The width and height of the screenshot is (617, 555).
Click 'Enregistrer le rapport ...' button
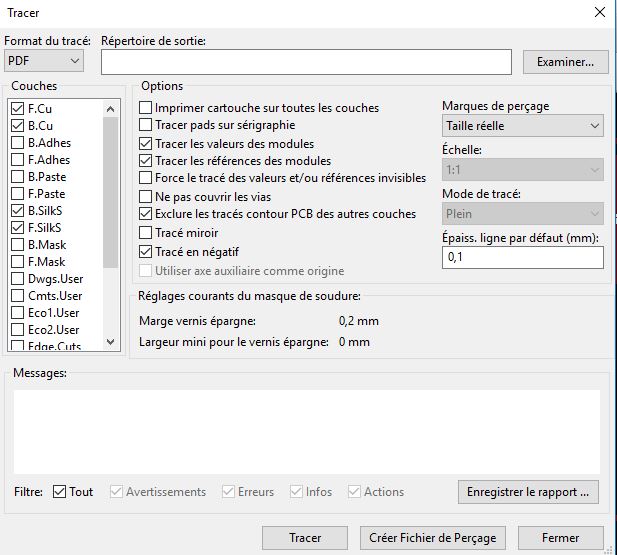point(528,492)
